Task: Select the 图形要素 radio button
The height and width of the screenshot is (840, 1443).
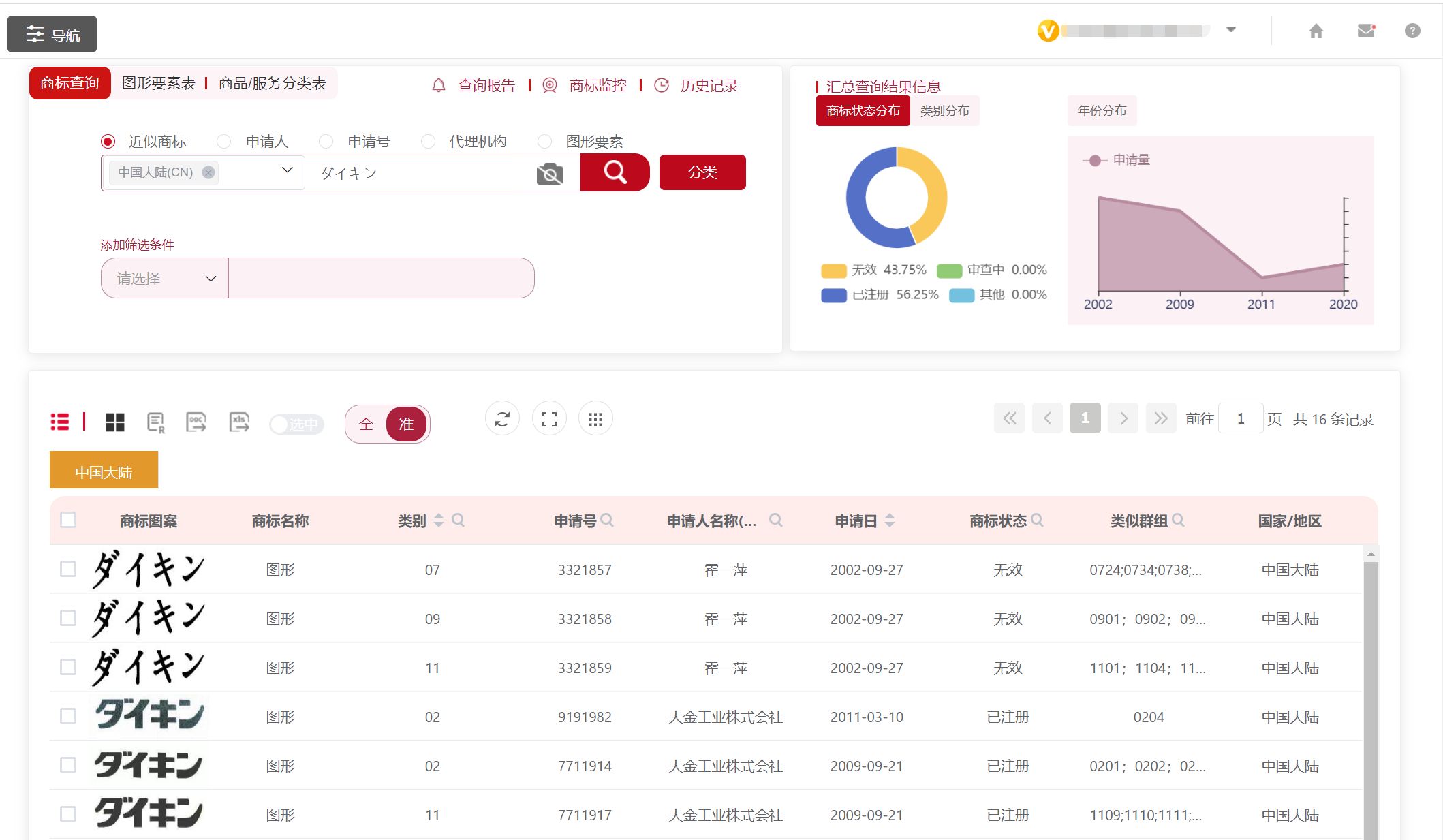Action: [544, 141]
